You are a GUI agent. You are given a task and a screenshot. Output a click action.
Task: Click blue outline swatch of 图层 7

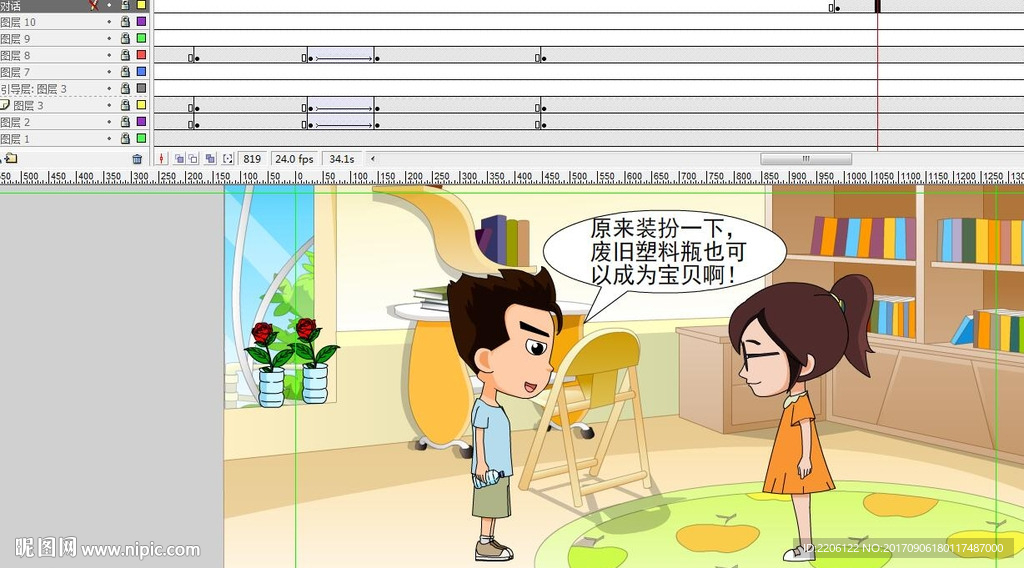[141, 72]
